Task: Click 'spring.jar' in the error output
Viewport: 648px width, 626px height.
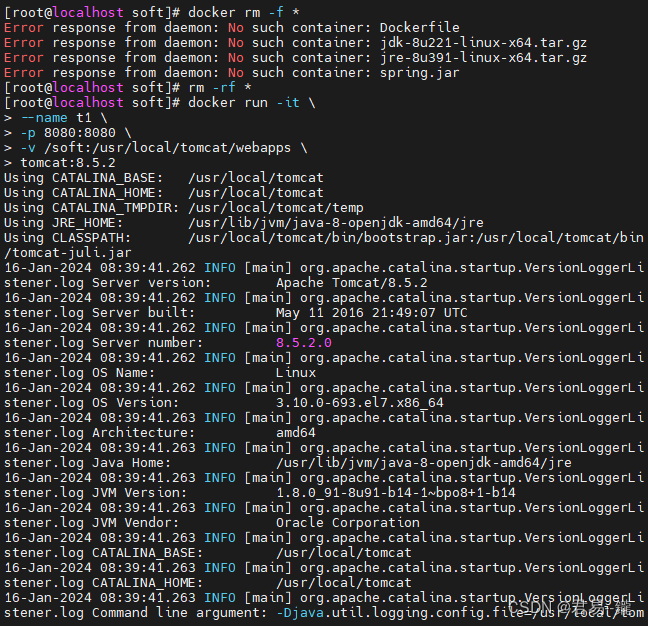Action: (419, 73)
